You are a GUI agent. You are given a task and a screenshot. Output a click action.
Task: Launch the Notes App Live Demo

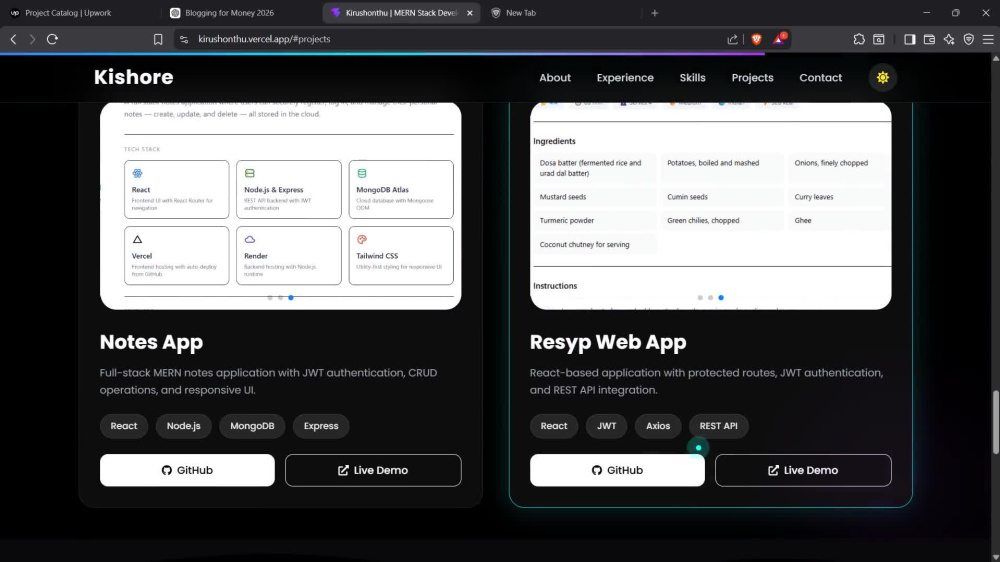click(x=373, y=470)
